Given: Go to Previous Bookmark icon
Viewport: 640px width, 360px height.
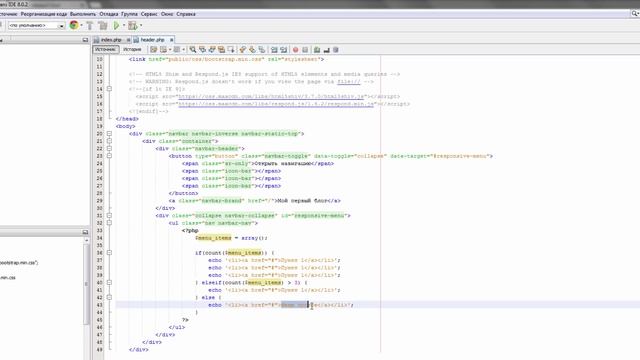Looking at the screenshot, I should click(x=242, y=50).
